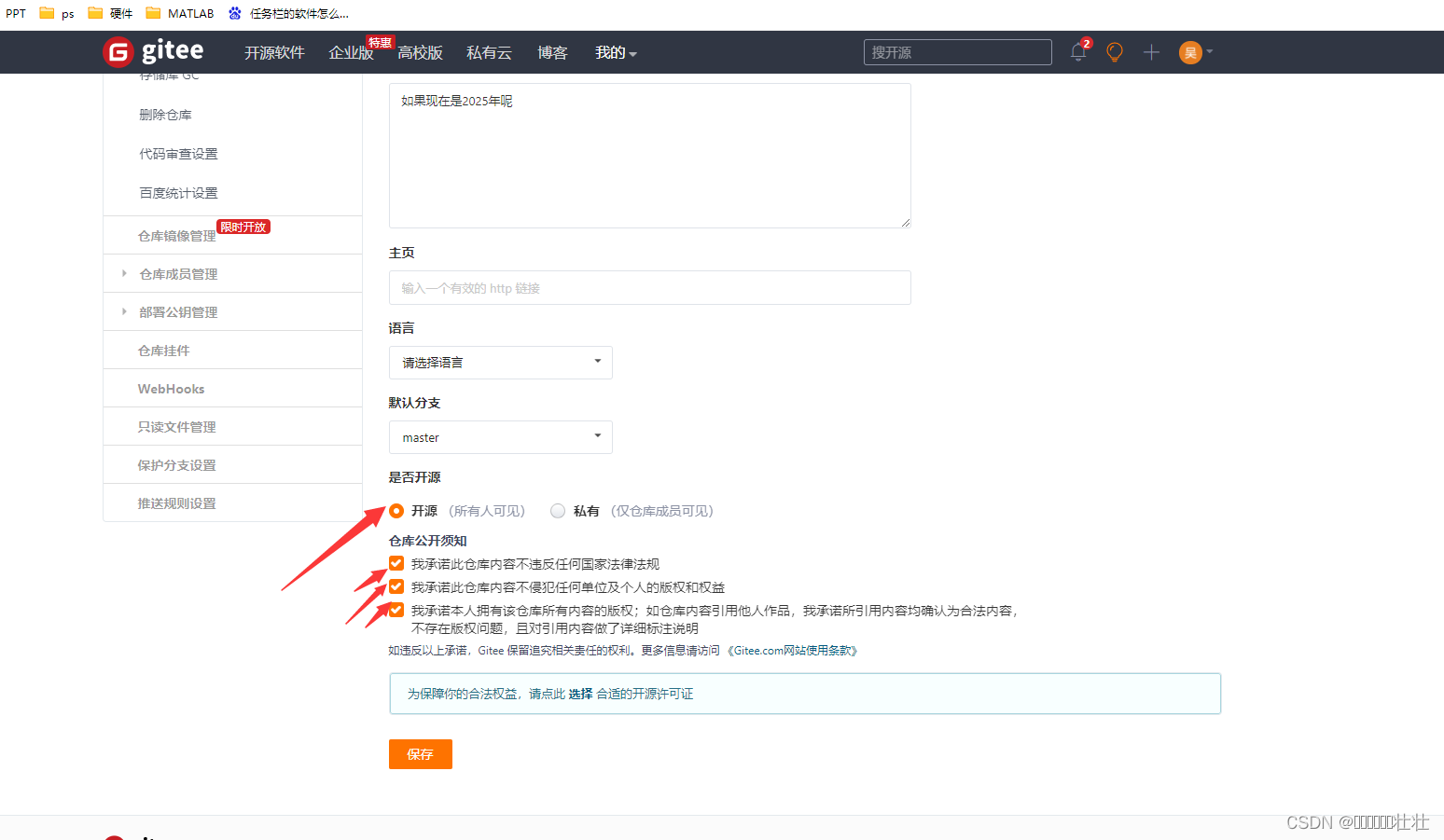Image resolution: width=1444 pixels, height=840 pixels.
Task: Open the 高校版 nav item
Action: point(420,53)
